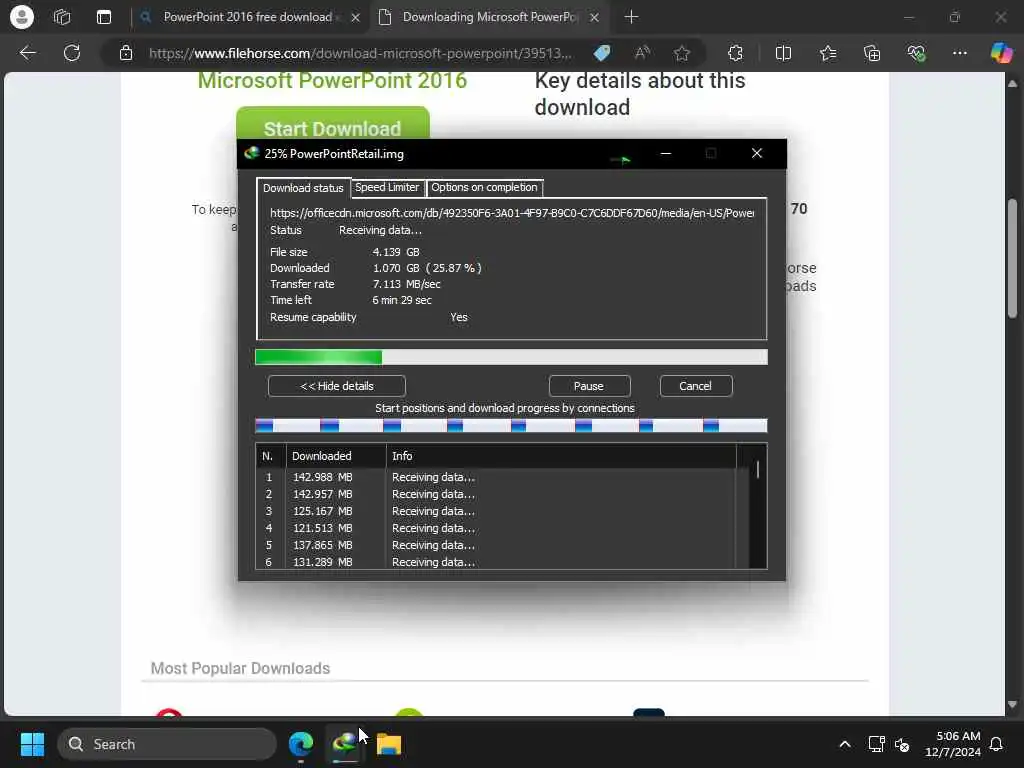Launch the Copilot icon in Edge

[x=1000, y=53]
